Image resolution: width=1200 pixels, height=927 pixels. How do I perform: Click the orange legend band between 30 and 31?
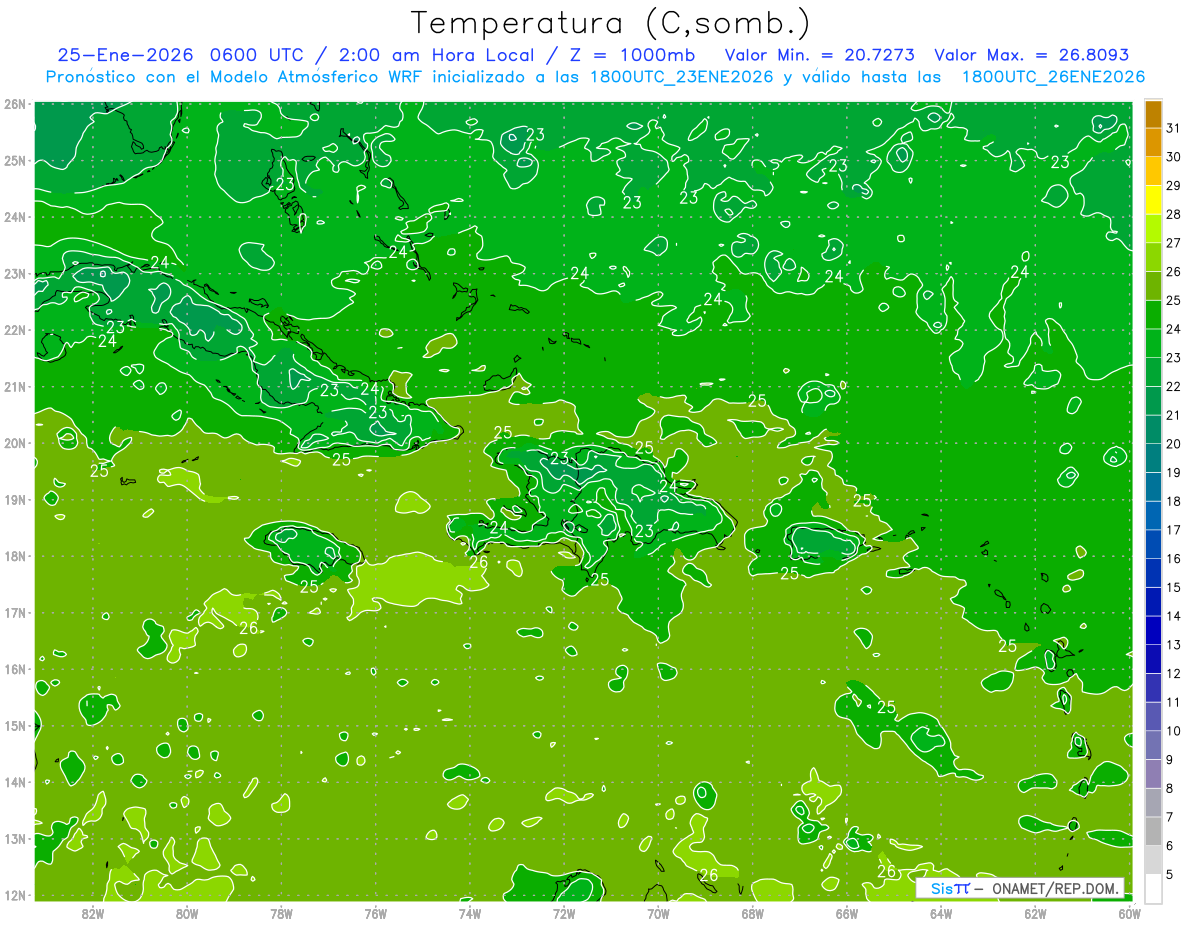pyautogui.click(x=1153, y=142)
